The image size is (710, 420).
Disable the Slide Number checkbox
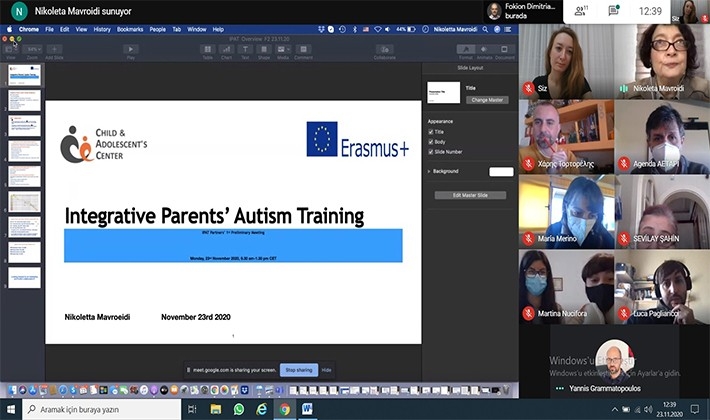click(431, 151)
